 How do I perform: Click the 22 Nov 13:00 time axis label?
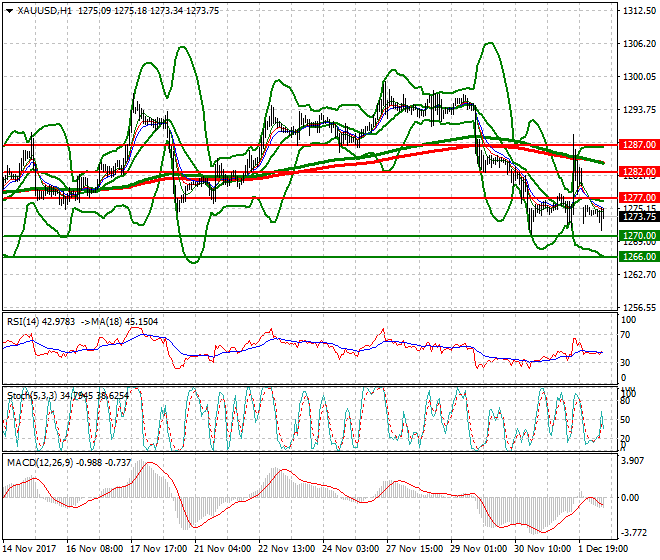(284, 549)
